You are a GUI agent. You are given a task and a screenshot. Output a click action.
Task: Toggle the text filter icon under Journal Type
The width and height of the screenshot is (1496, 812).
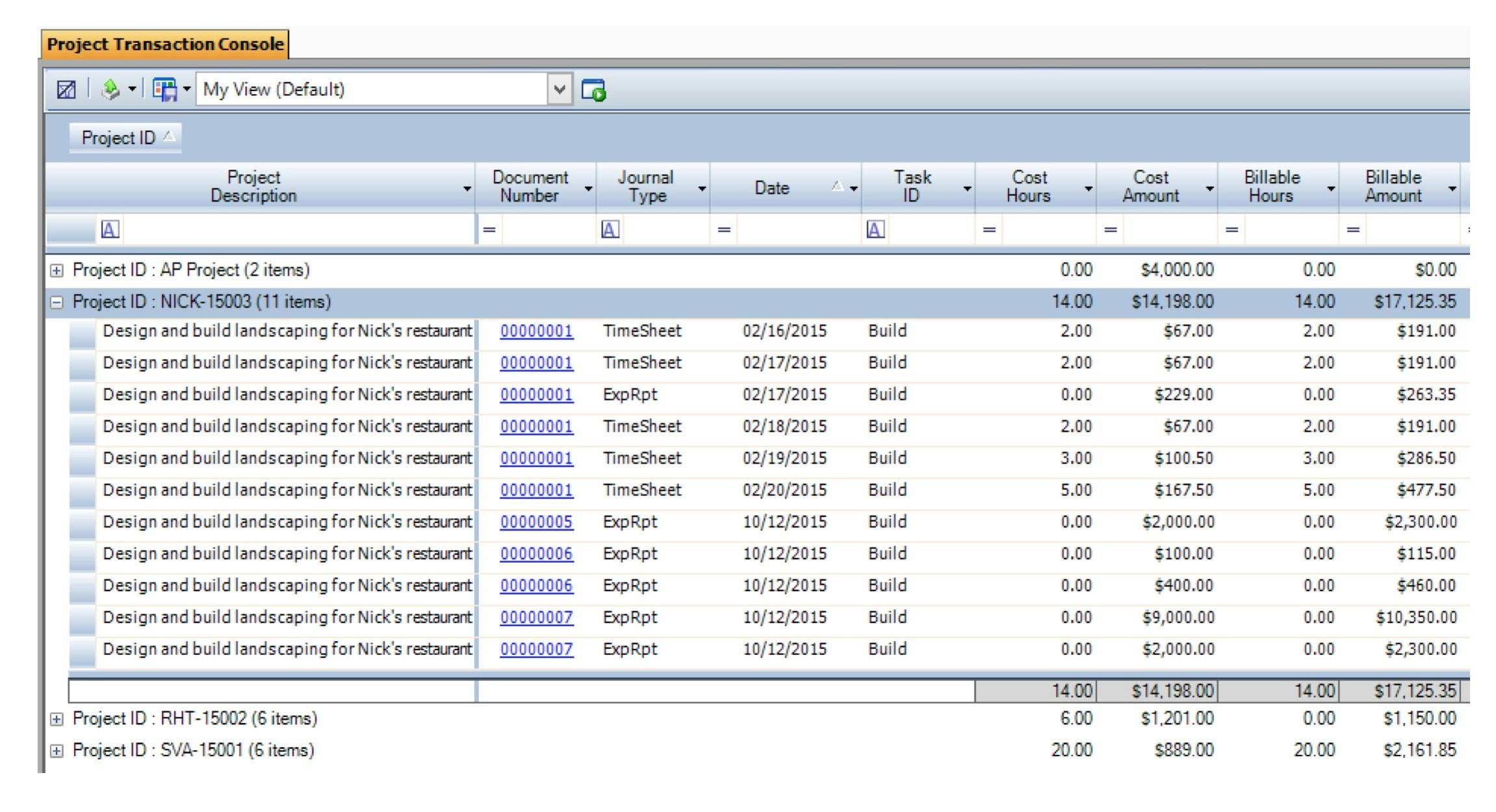tap(610, 230)
